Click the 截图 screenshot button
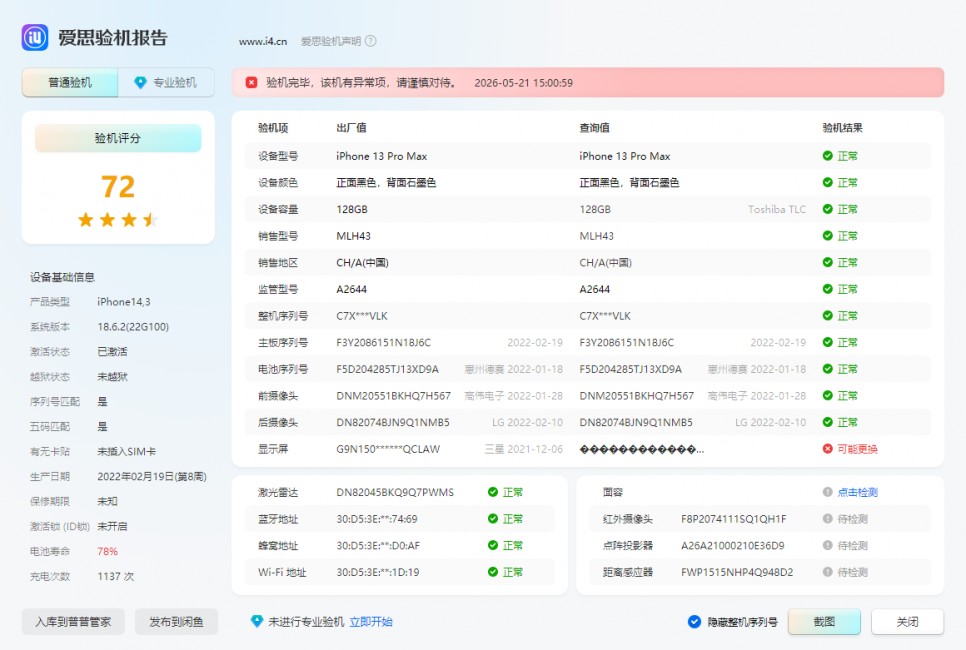Viewport: 966px width, 650px height. [x=824, y=622]
